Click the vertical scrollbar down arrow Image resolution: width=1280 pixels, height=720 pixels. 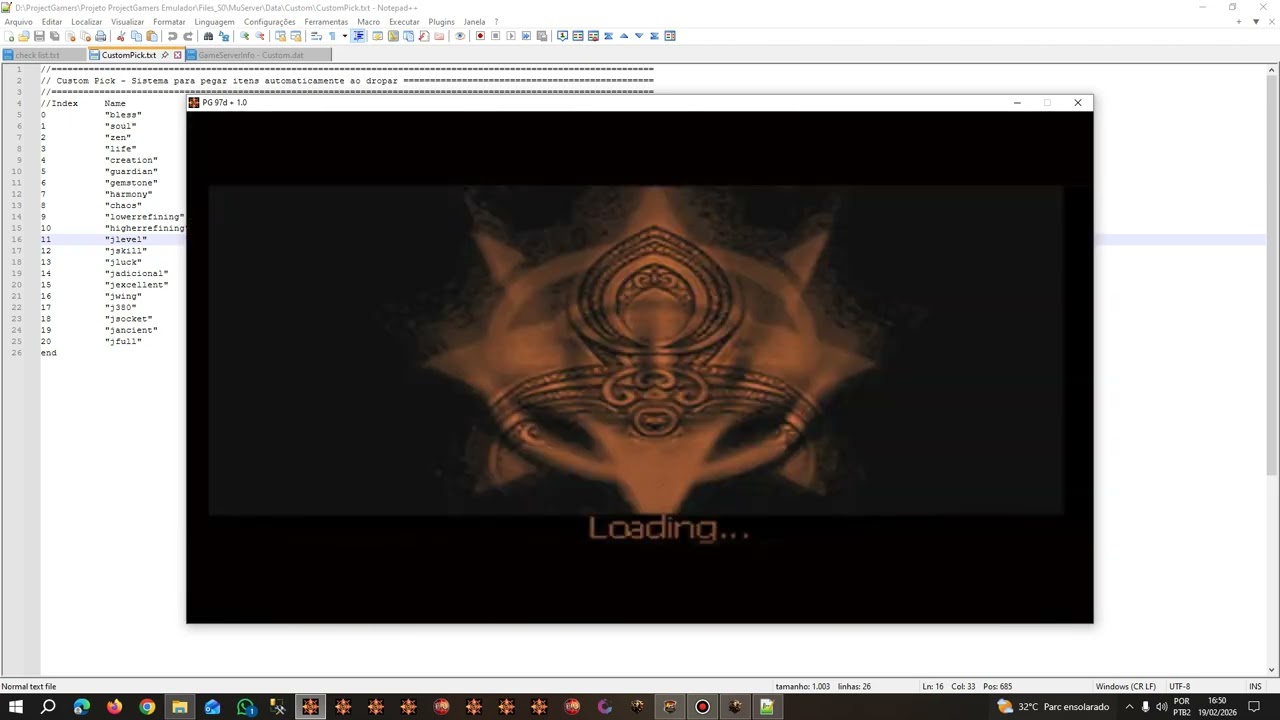[1272, 670]
